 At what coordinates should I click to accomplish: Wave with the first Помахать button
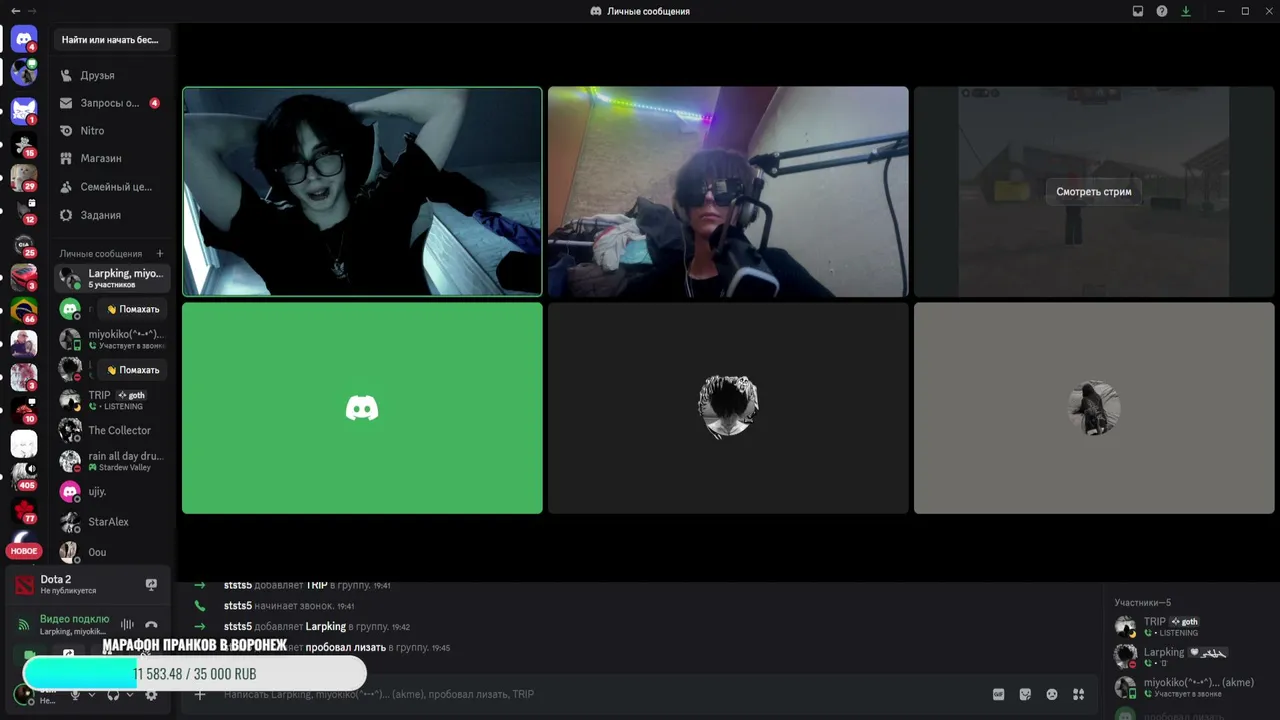coord(133,309)
